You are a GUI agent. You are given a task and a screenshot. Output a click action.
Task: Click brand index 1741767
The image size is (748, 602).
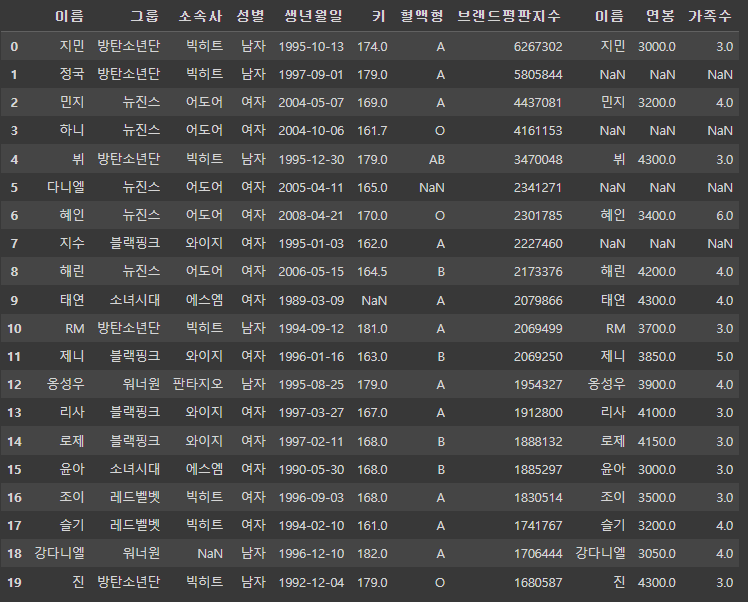pos(538,526)
